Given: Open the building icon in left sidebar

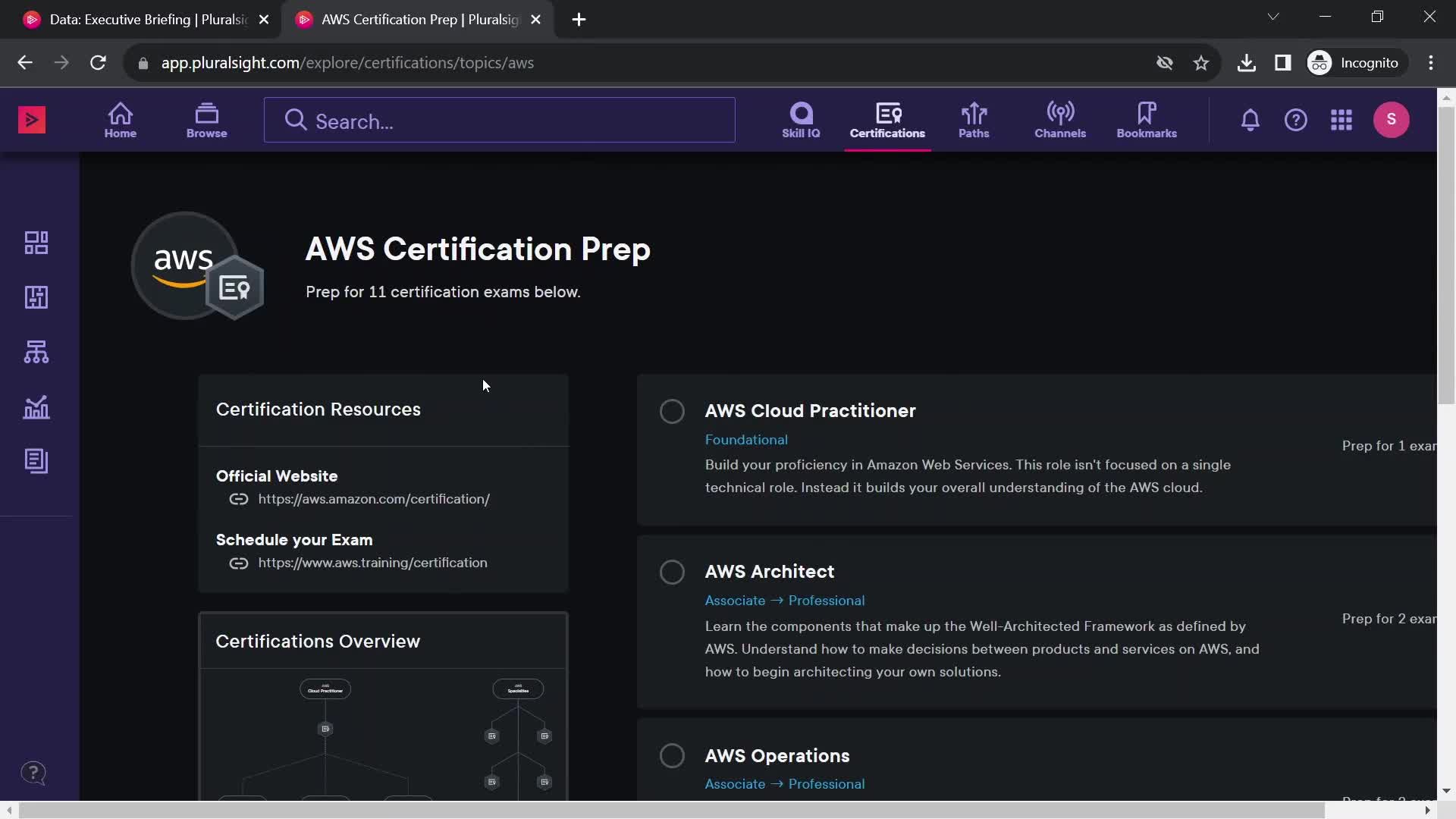Looking at the screenshot, I should pos(36,297).
